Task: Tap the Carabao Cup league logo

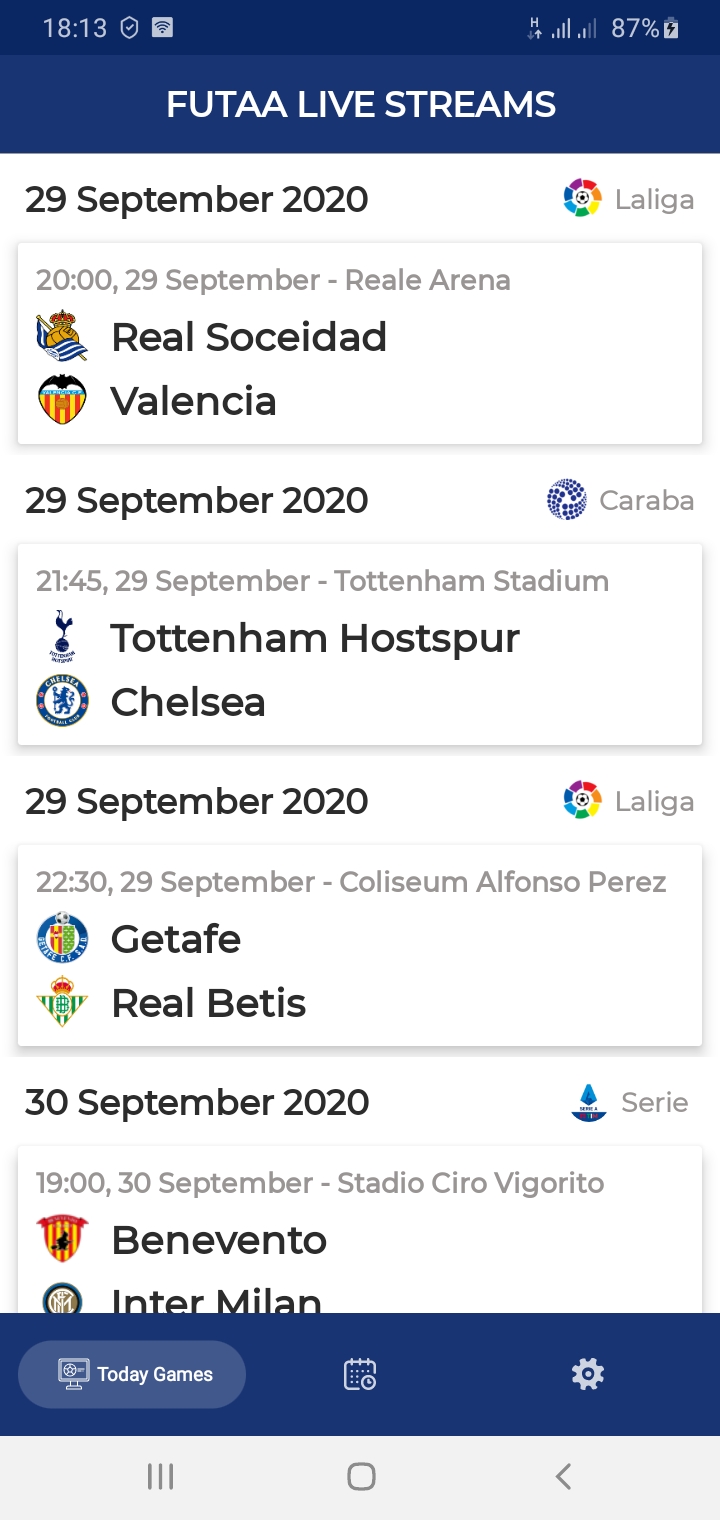Action: (567, 500)
